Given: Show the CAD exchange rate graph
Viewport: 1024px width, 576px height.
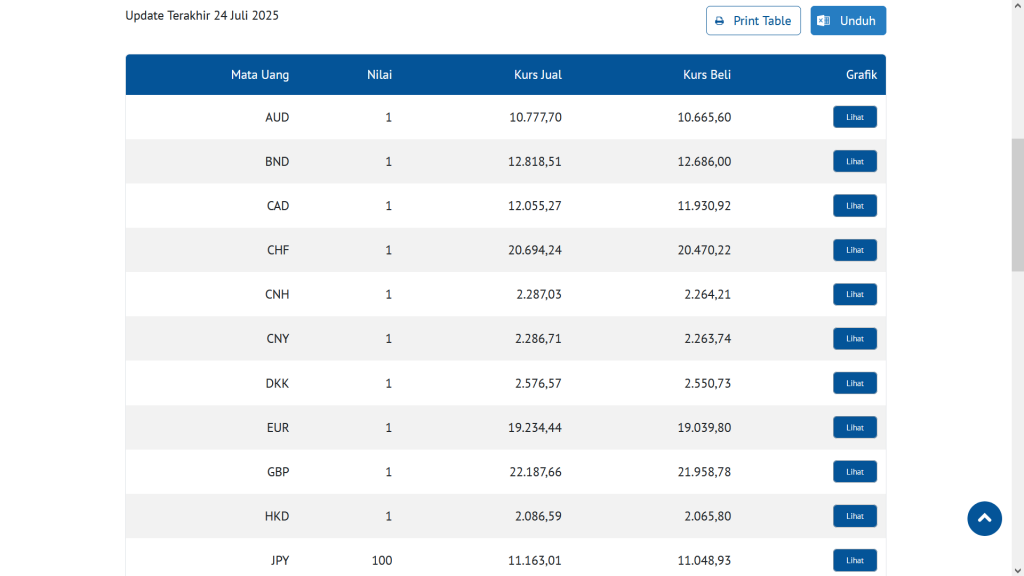Looking at the screenshot, I should 854,206.
